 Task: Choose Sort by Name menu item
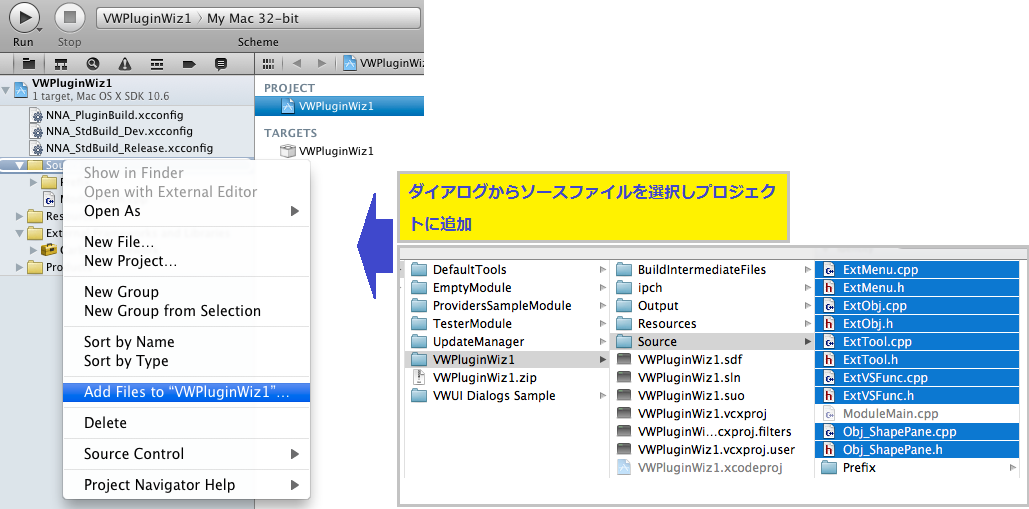(x=186, y=342)
